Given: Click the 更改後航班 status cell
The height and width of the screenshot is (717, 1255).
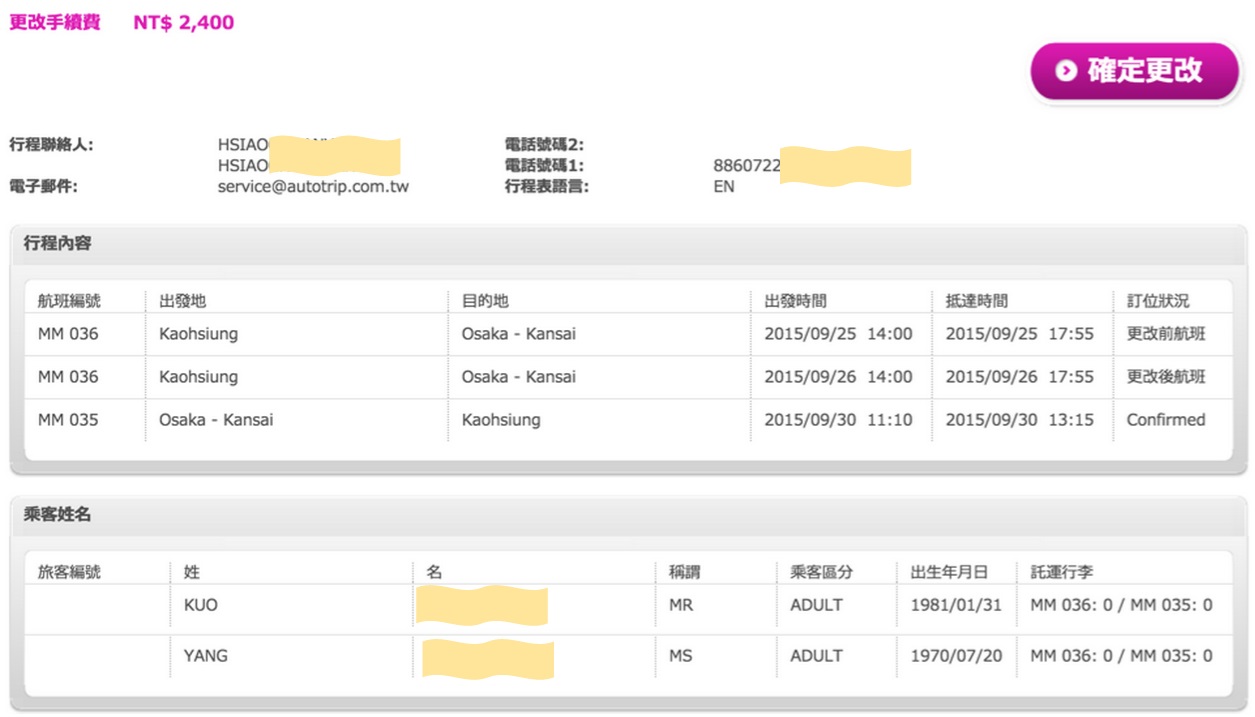Looking at the screenshot, I should [1166, 377].
